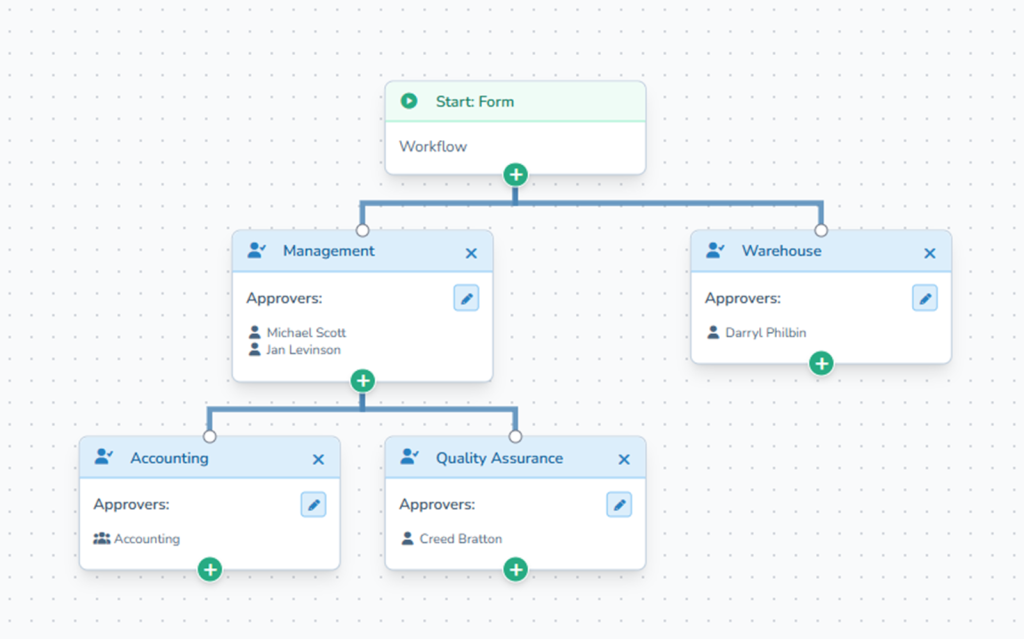
Task: Click approver Michael Scott
Action: [x=306, y=333]
